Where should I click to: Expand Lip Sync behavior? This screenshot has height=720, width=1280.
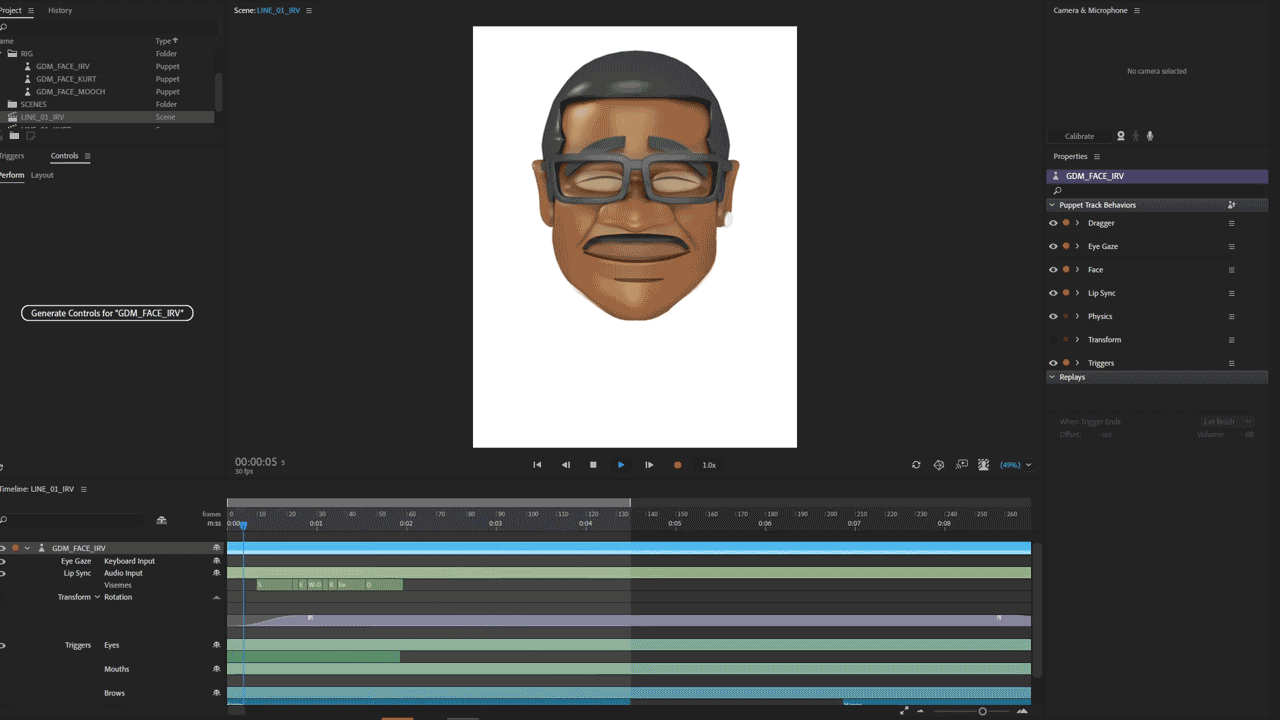coord(1077,293)
